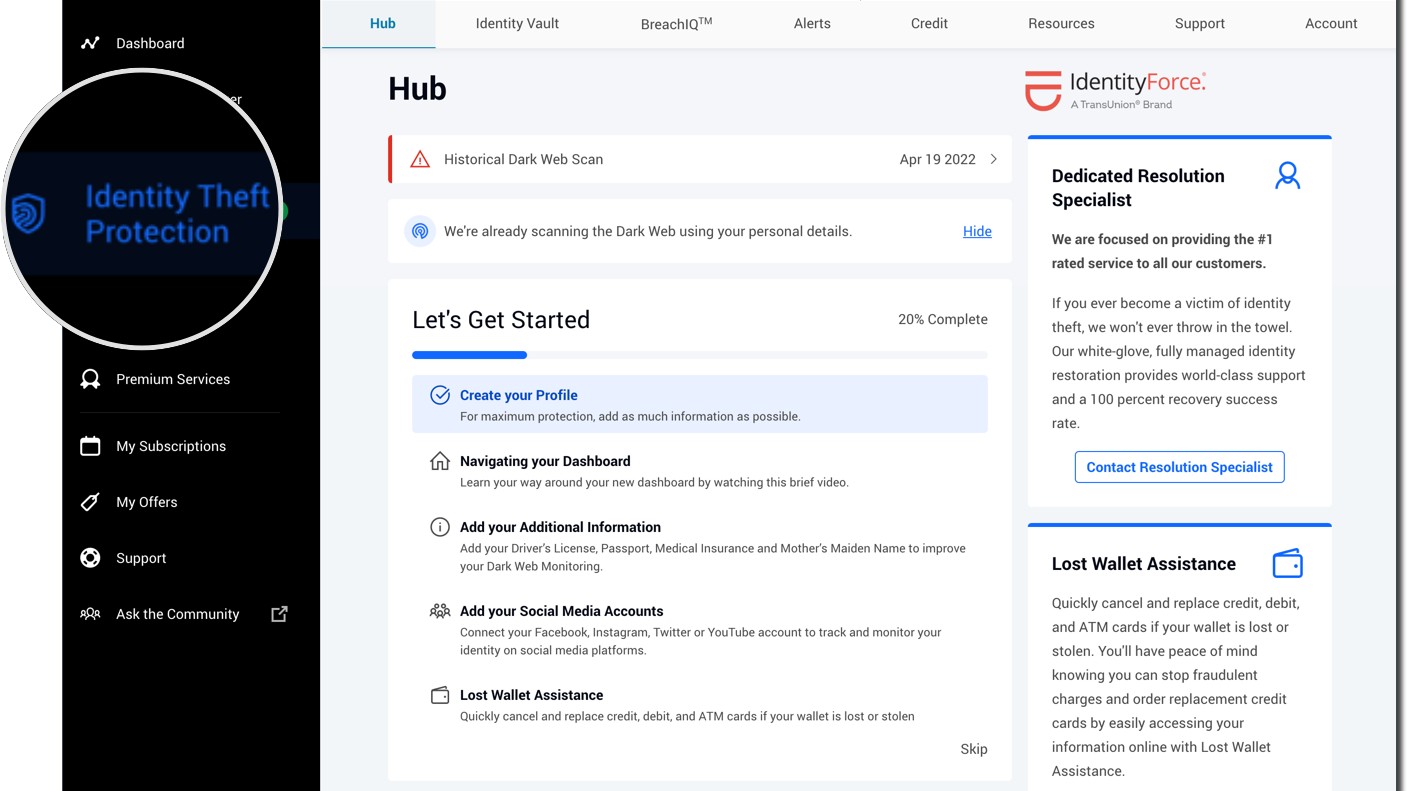
Task: Open Add your Social Media Accounts step
Action: (561, 611)
